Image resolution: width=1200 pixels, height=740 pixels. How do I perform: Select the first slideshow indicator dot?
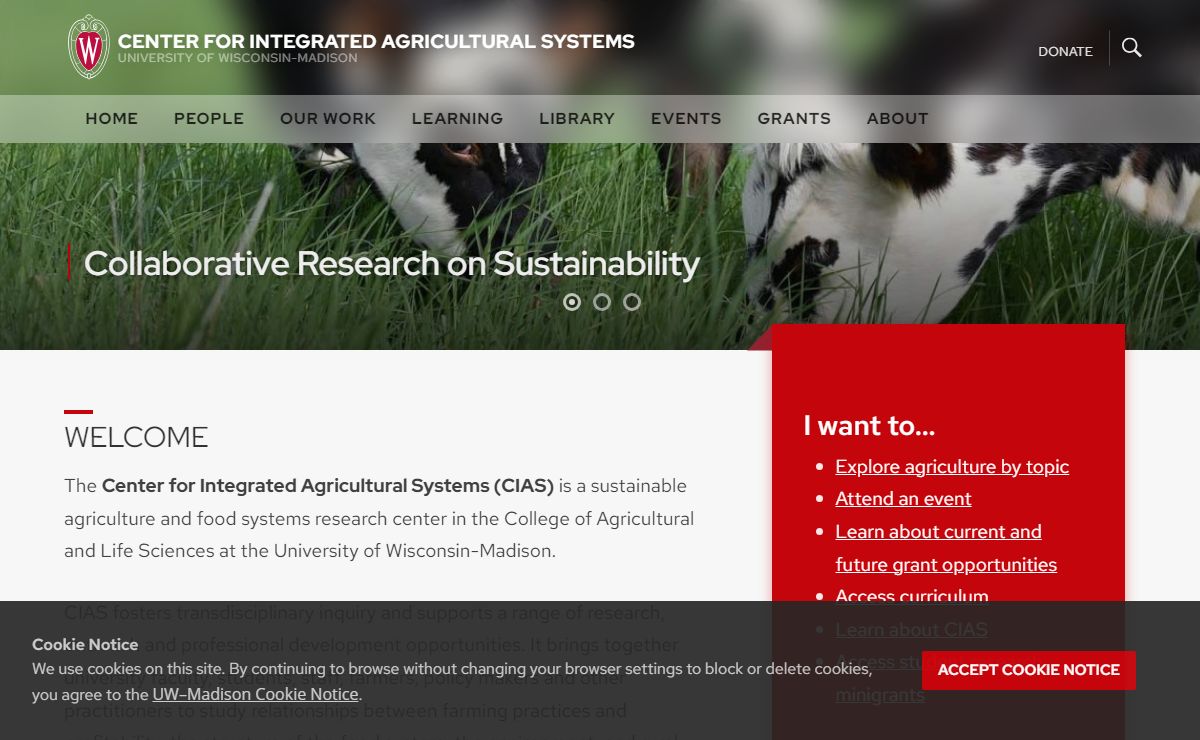pos(572,302)
